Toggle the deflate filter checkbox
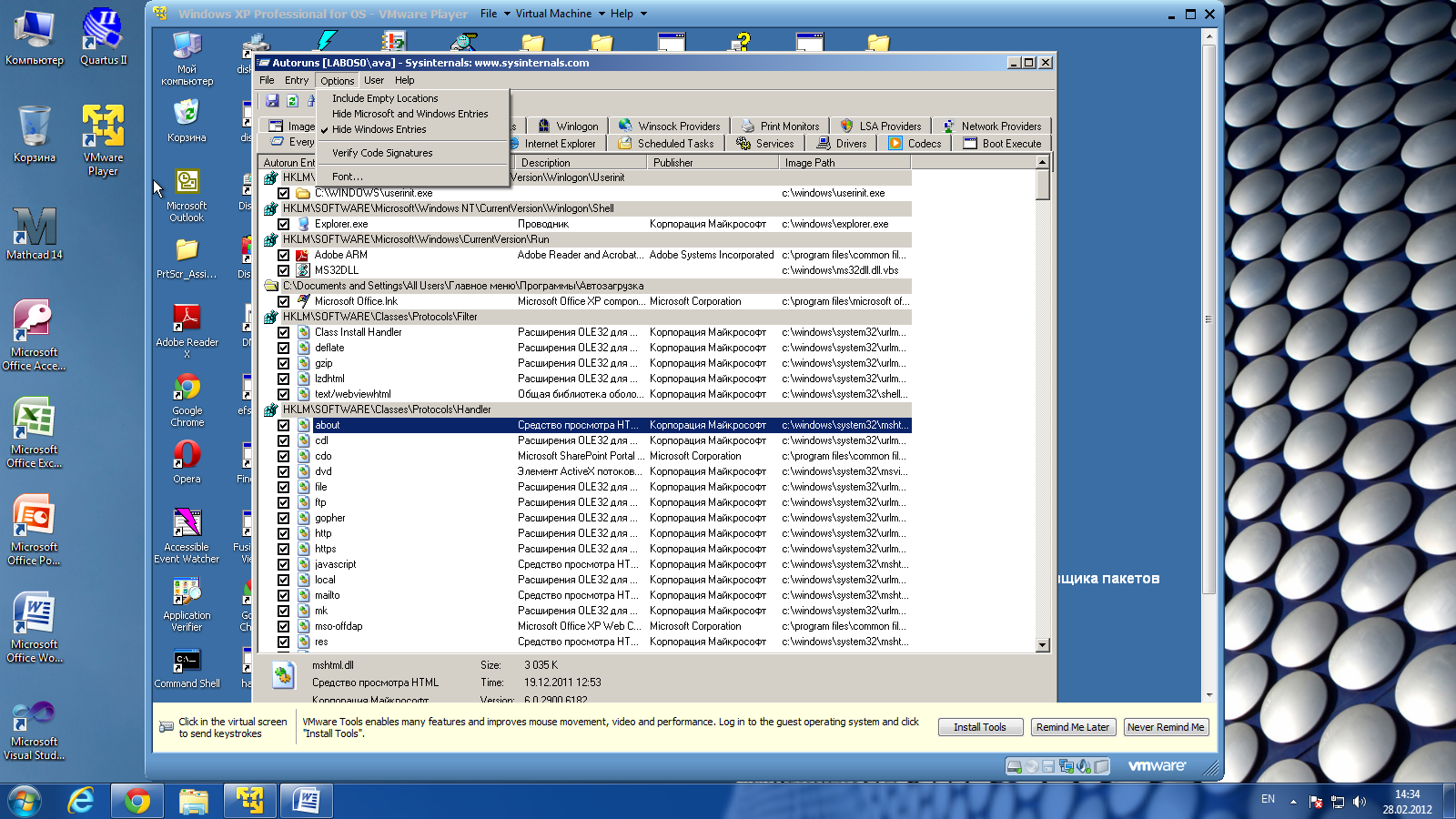The width and height of the screenshot is (1456, 819). [x=284, y=349]
